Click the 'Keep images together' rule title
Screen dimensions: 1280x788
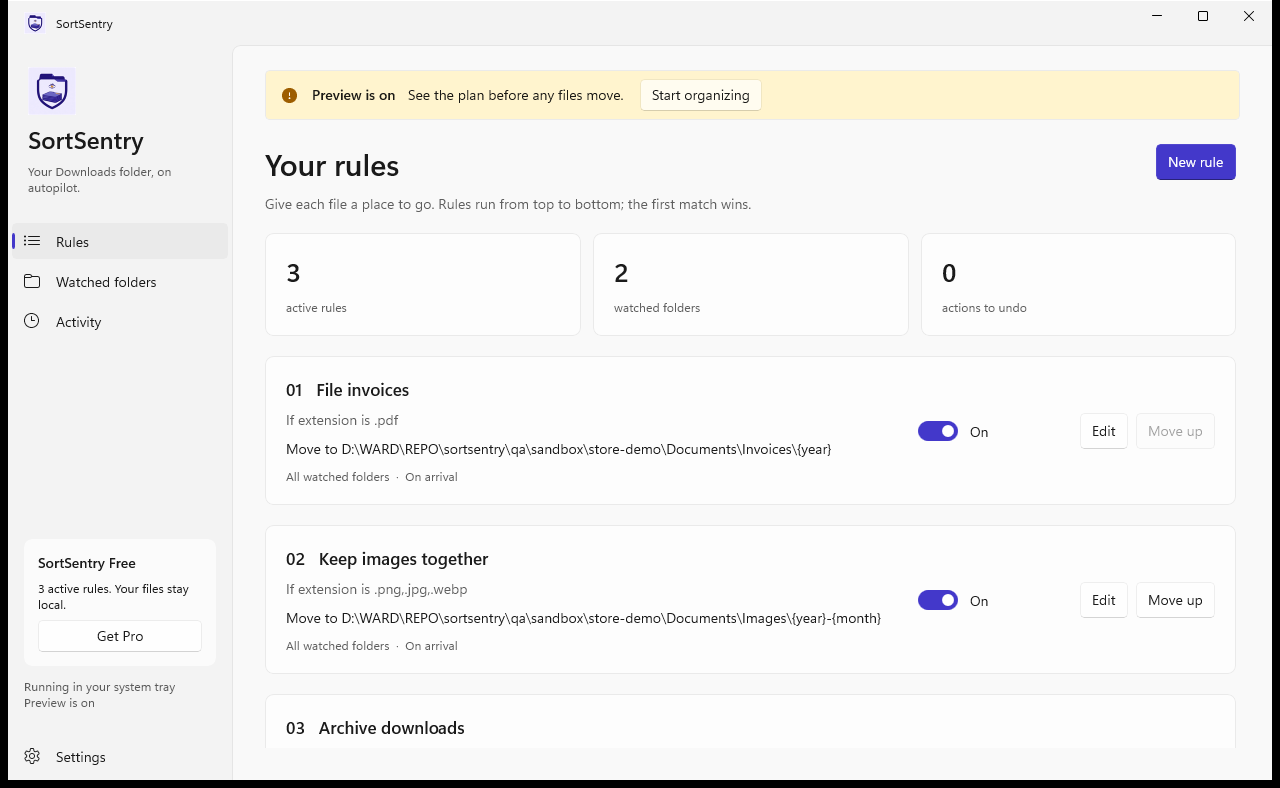[x=403, y=559]
